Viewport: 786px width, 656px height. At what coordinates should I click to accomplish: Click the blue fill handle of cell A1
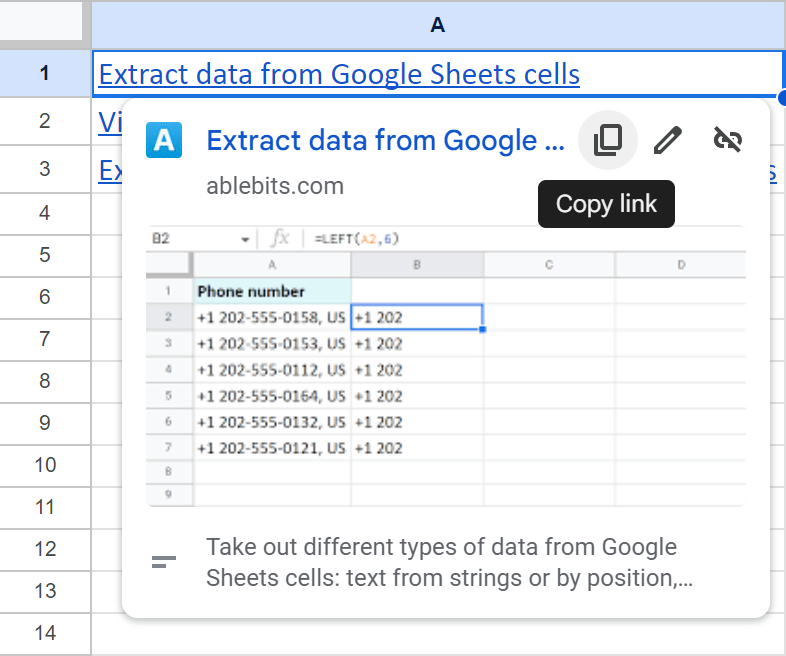(x=782, y=96)
